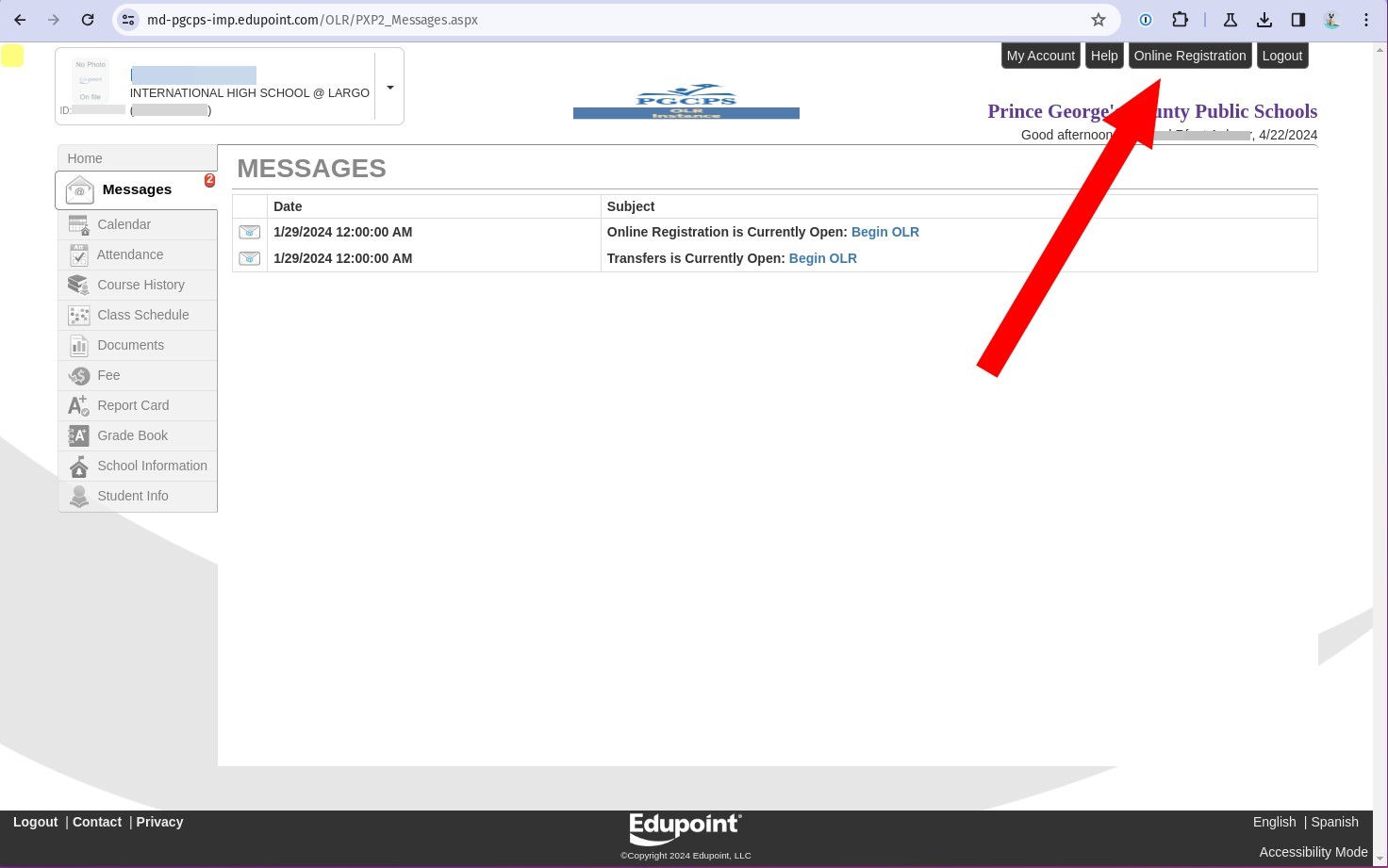Image resolution: width=1388 pixels, height=868 pixels.
Task: Select the Messages navigation tab
Action: pos(137,189)
